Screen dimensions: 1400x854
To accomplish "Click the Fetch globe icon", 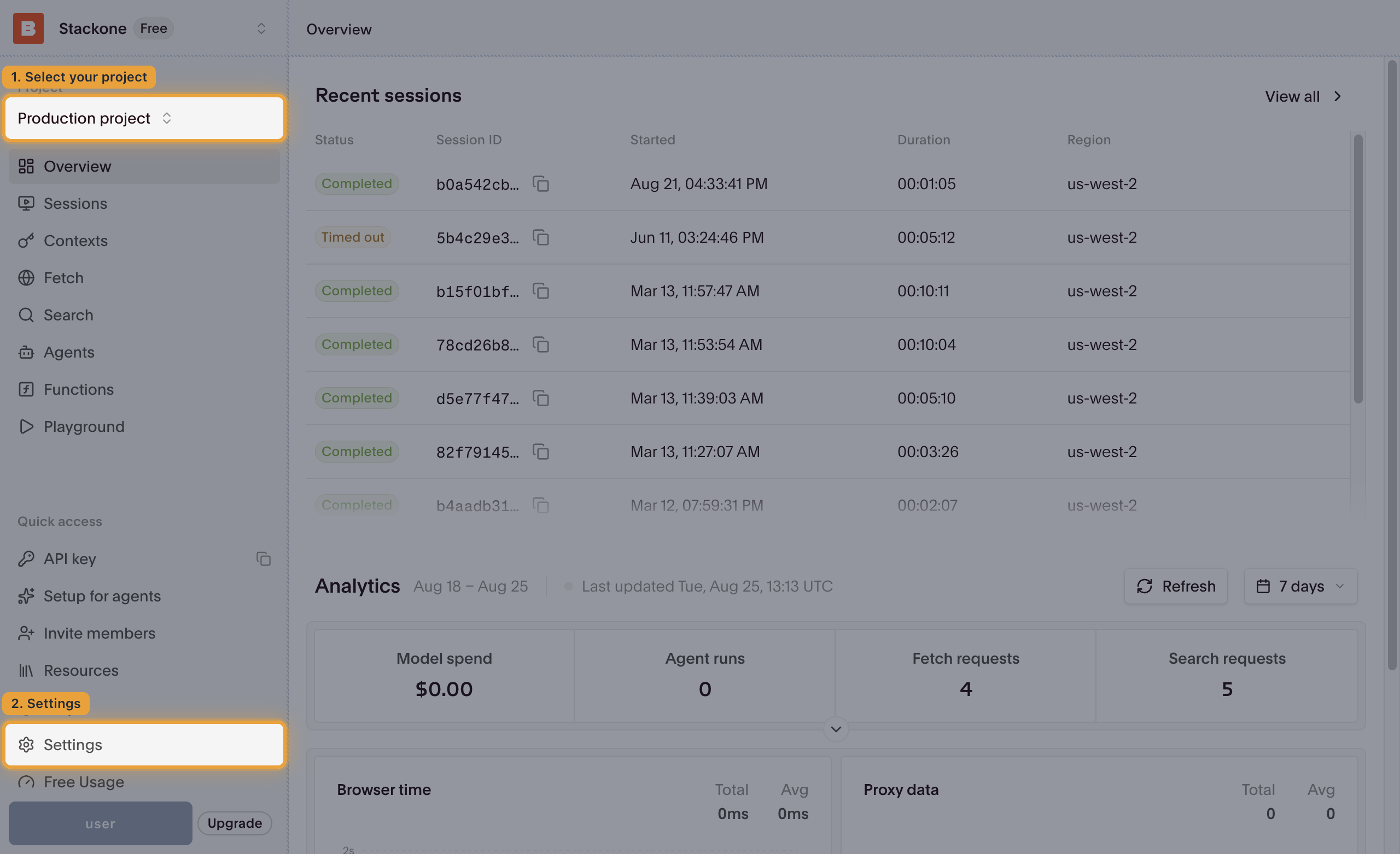I will [26, 278].
